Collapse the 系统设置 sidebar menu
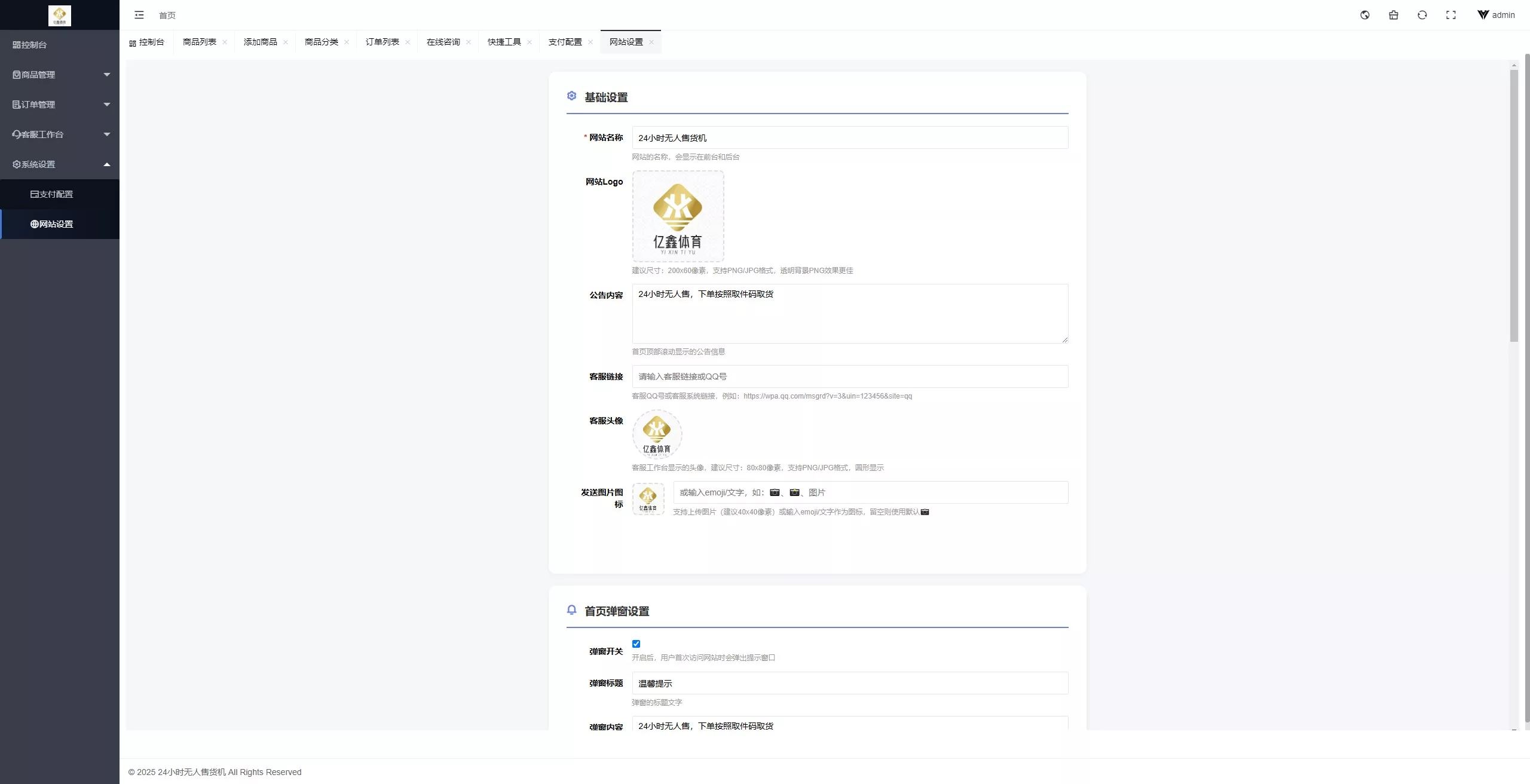Screen dimensions: 1530x784 (60, 164)
